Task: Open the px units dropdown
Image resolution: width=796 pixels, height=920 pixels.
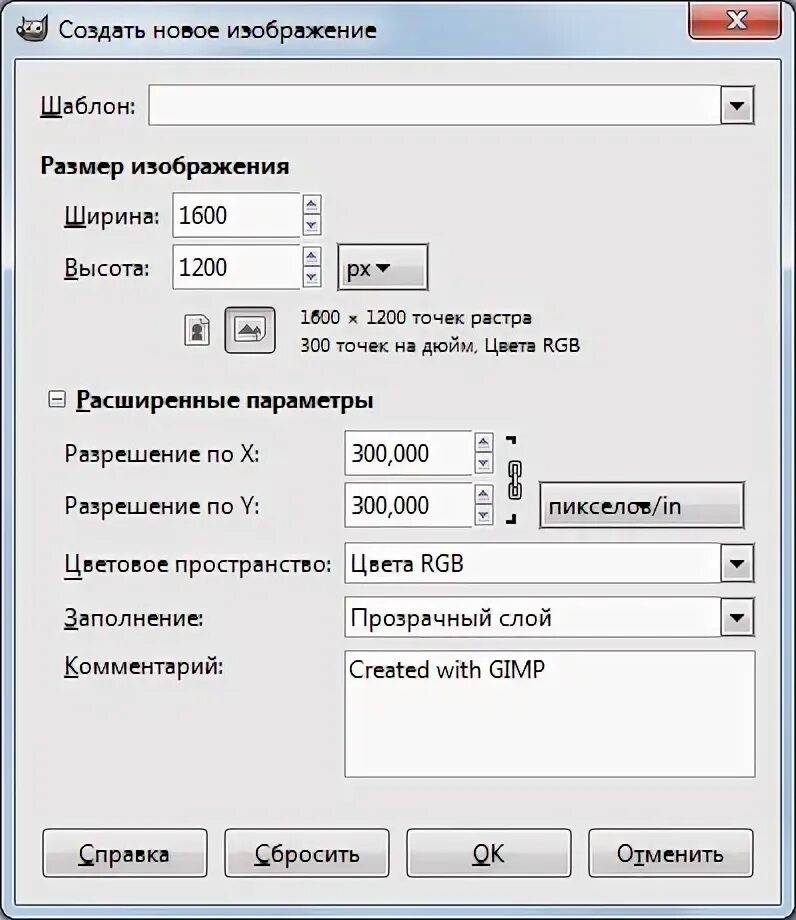Action: tap(382, 268)
